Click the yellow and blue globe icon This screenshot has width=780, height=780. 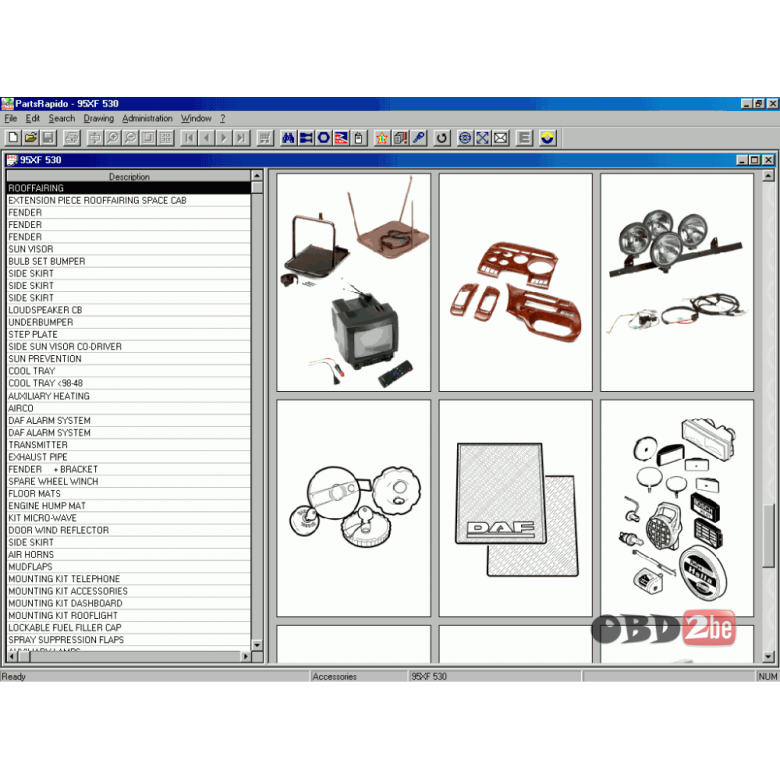(547, 138)
